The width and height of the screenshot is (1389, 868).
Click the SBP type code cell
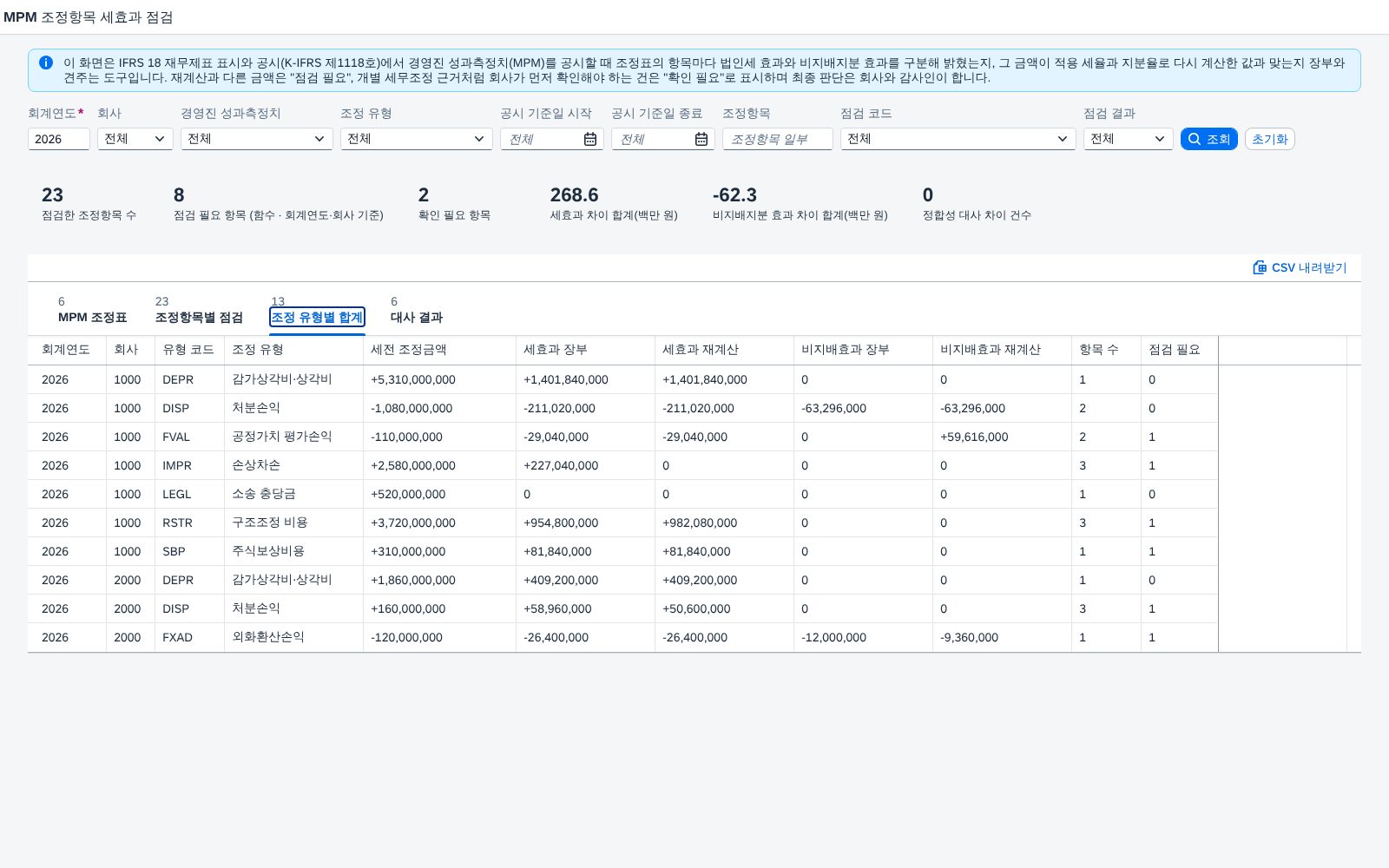pyautogui.click(x=189, y=551)
